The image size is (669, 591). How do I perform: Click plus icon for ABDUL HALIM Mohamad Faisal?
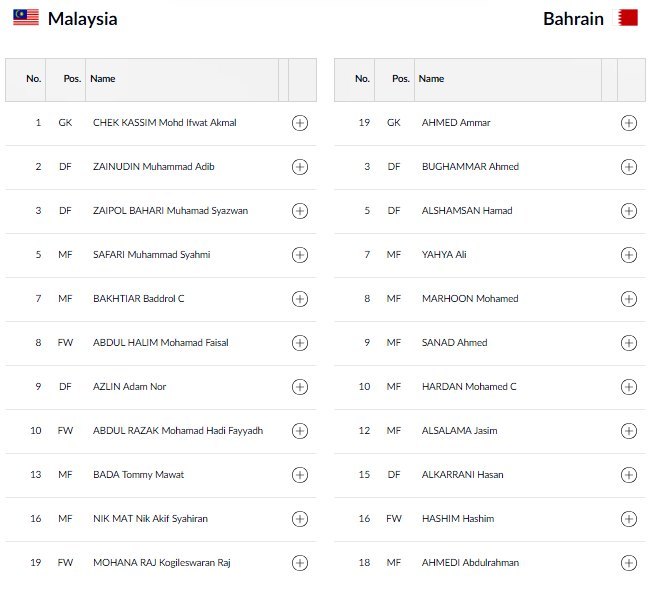click(299, 343)
